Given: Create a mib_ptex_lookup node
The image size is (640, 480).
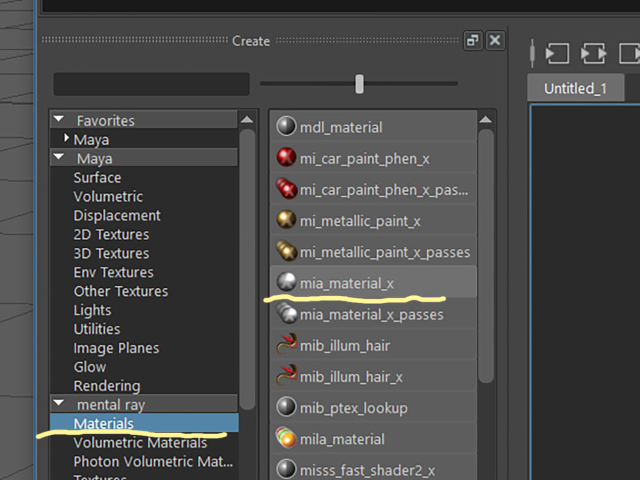Looking at the screenshot, I should click(373, 407).
